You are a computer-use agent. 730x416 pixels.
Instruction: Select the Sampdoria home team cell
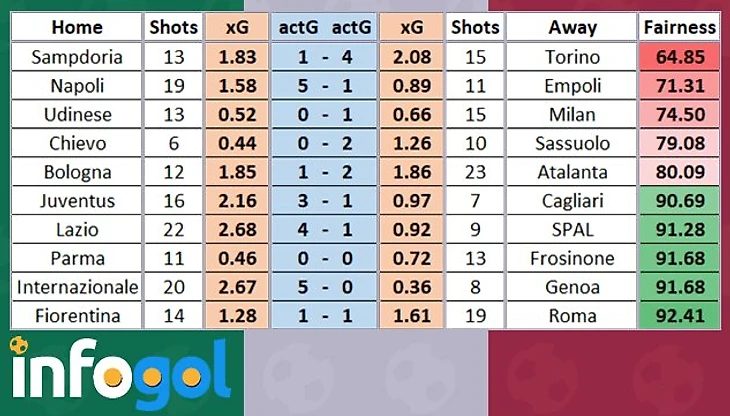tap(77, 57)
